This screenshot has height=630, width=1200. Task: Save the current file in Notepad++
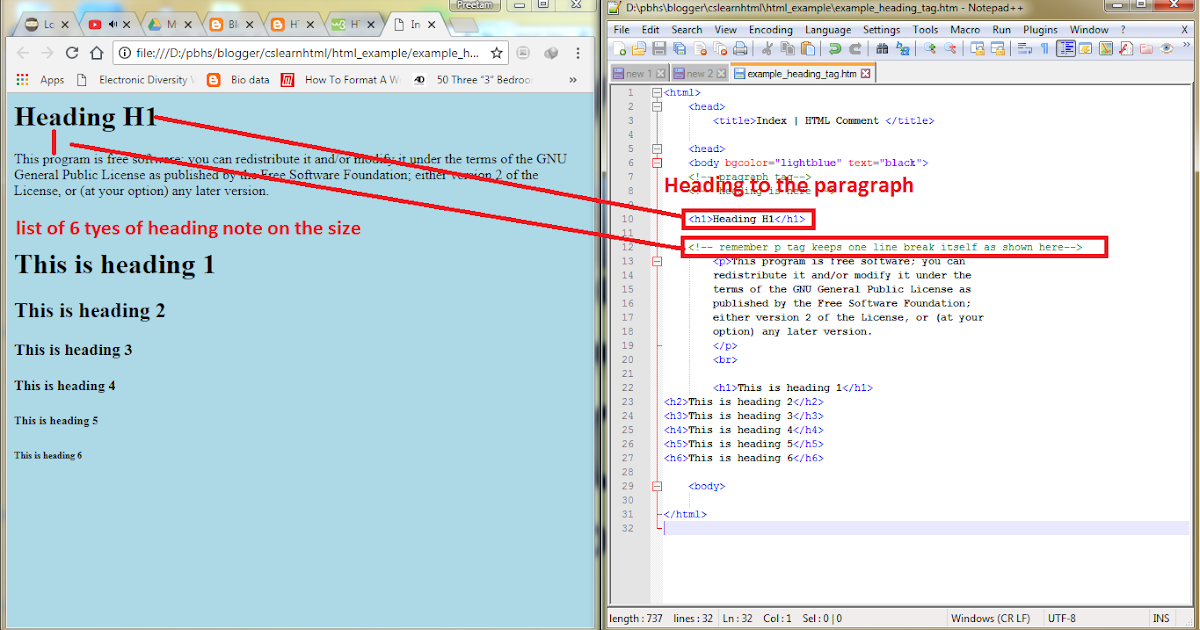click(659, 47)
